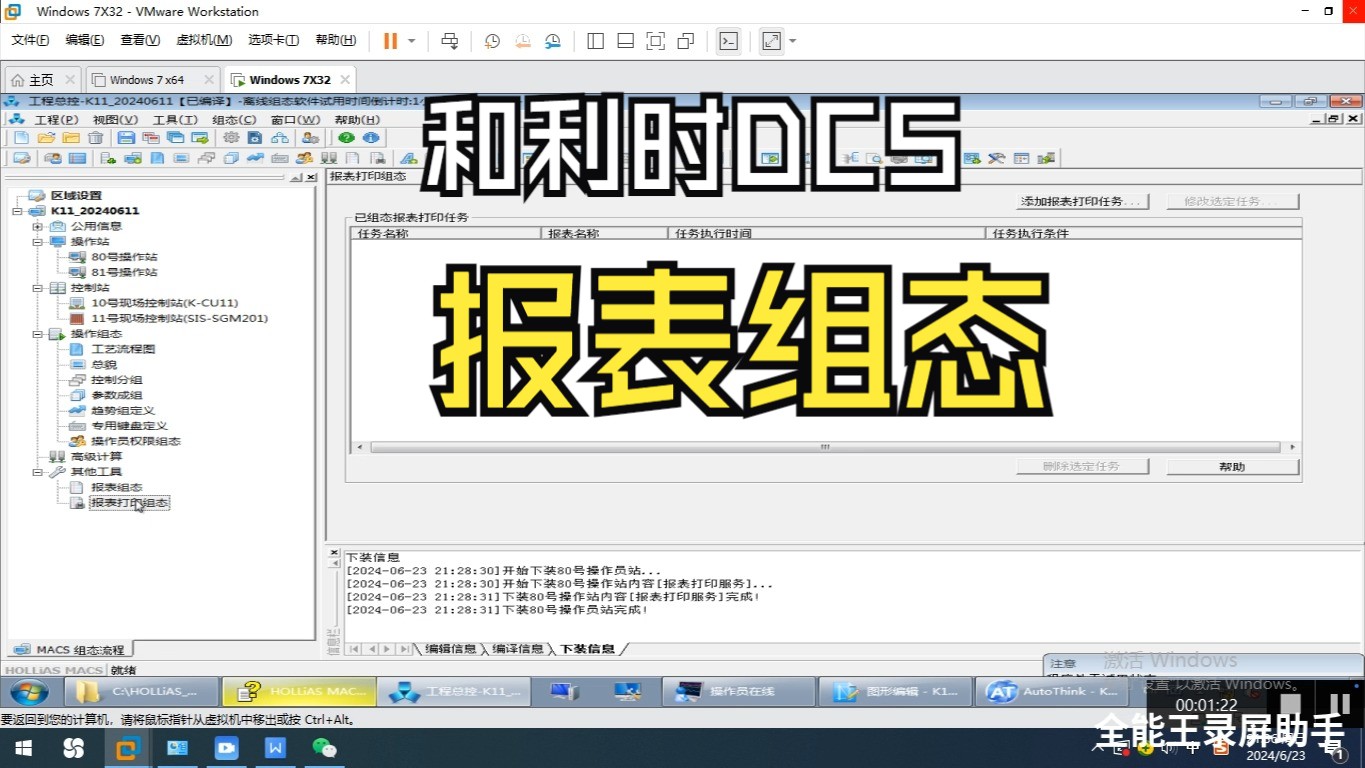Open the VMware console view icon
This screenshot has width=1365, height=768.
(x=729, y=41)
